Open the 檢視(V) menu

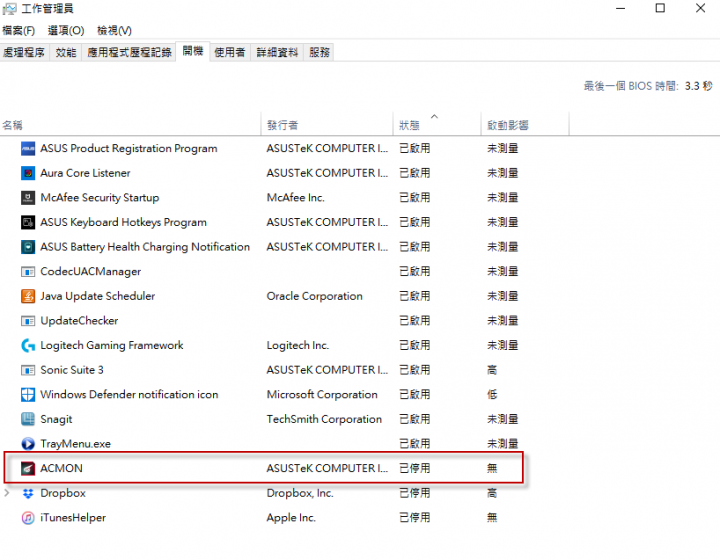114,31
